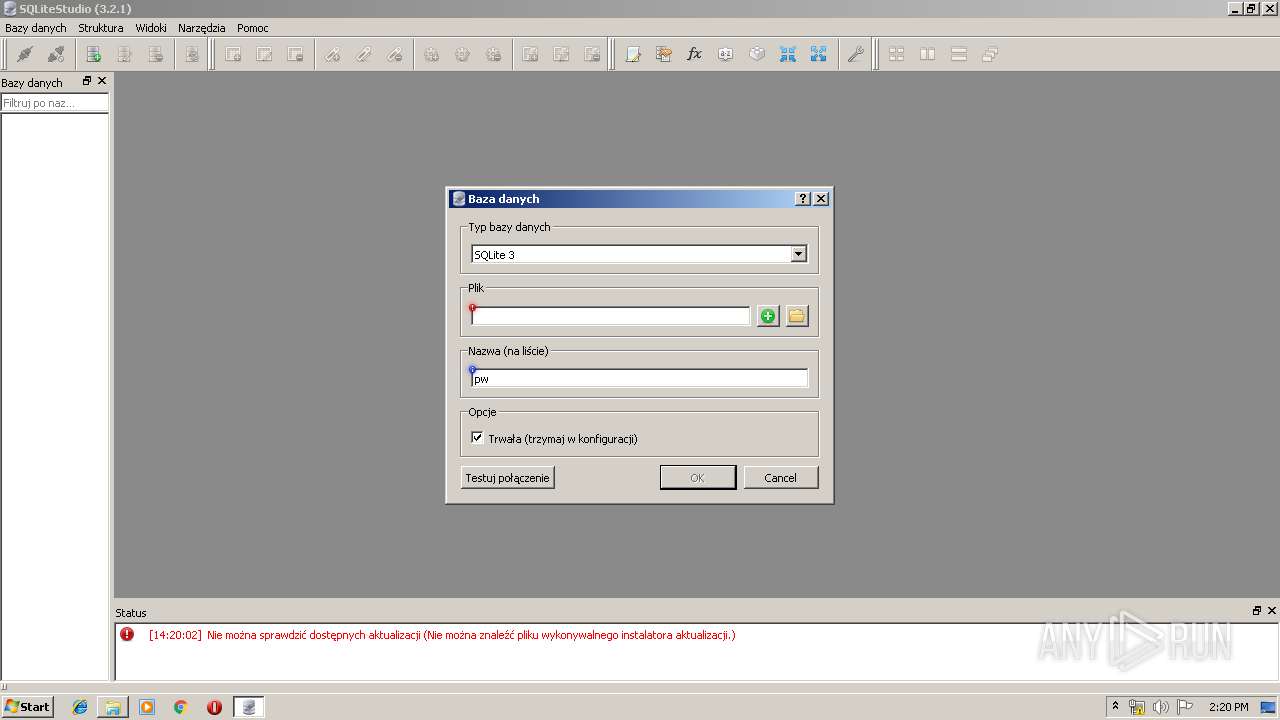Click the Edit table toolbar icon
This screenshot has width=1280, height=720.
(264, 55)
